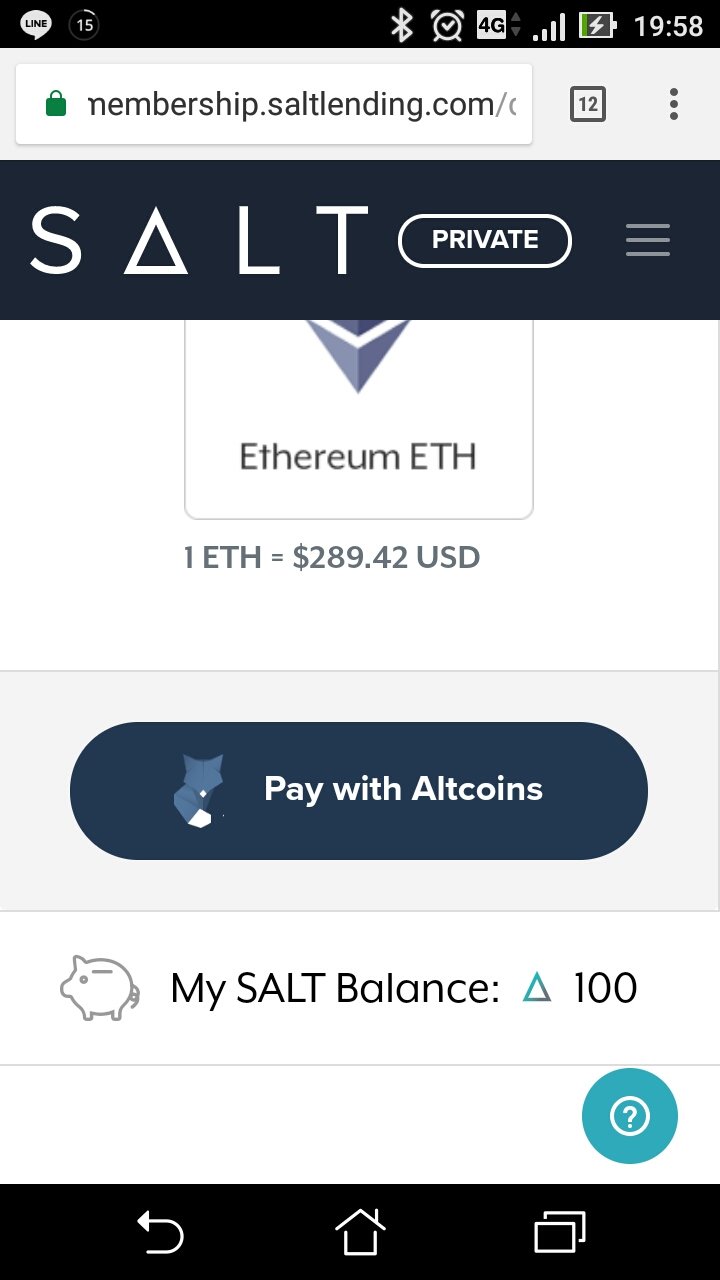Tap the piggy bank icon
720x1280 pixels.
point(98,988)
